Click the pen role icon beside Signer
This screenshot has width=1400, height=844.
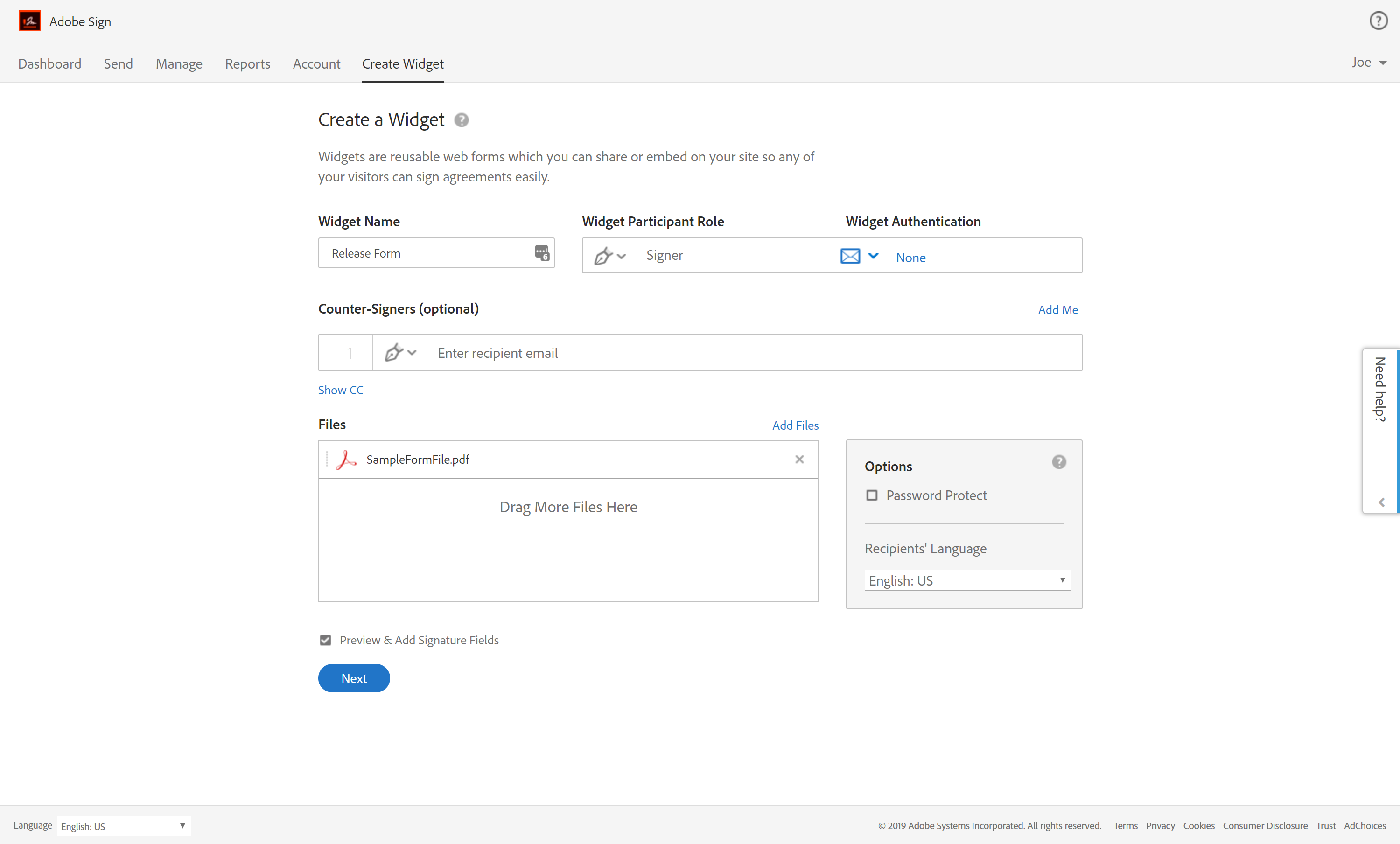603,256
